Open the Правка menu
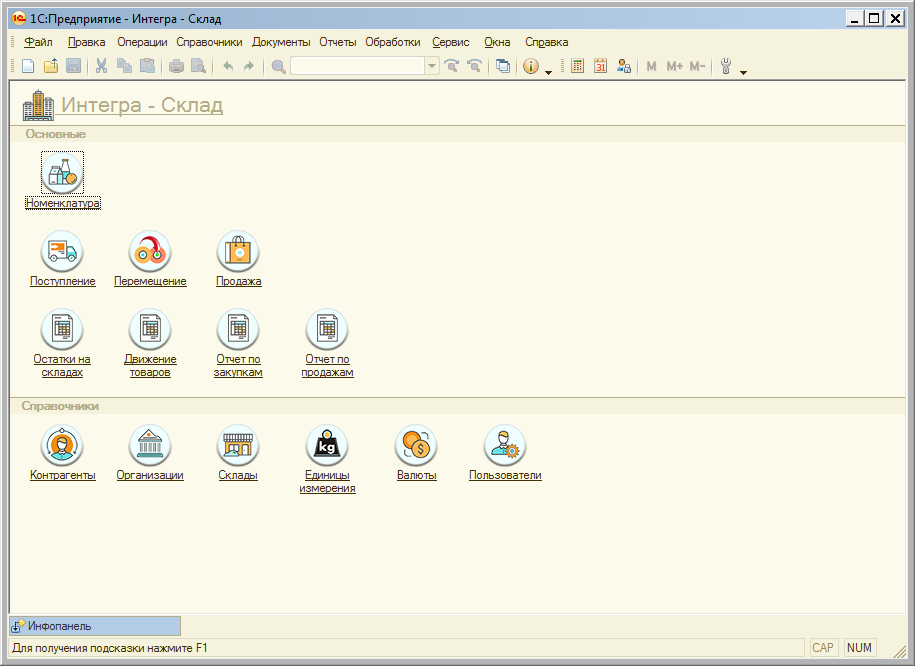The height and width of the screenshot is (666, 915). click(x=86, y=42)
